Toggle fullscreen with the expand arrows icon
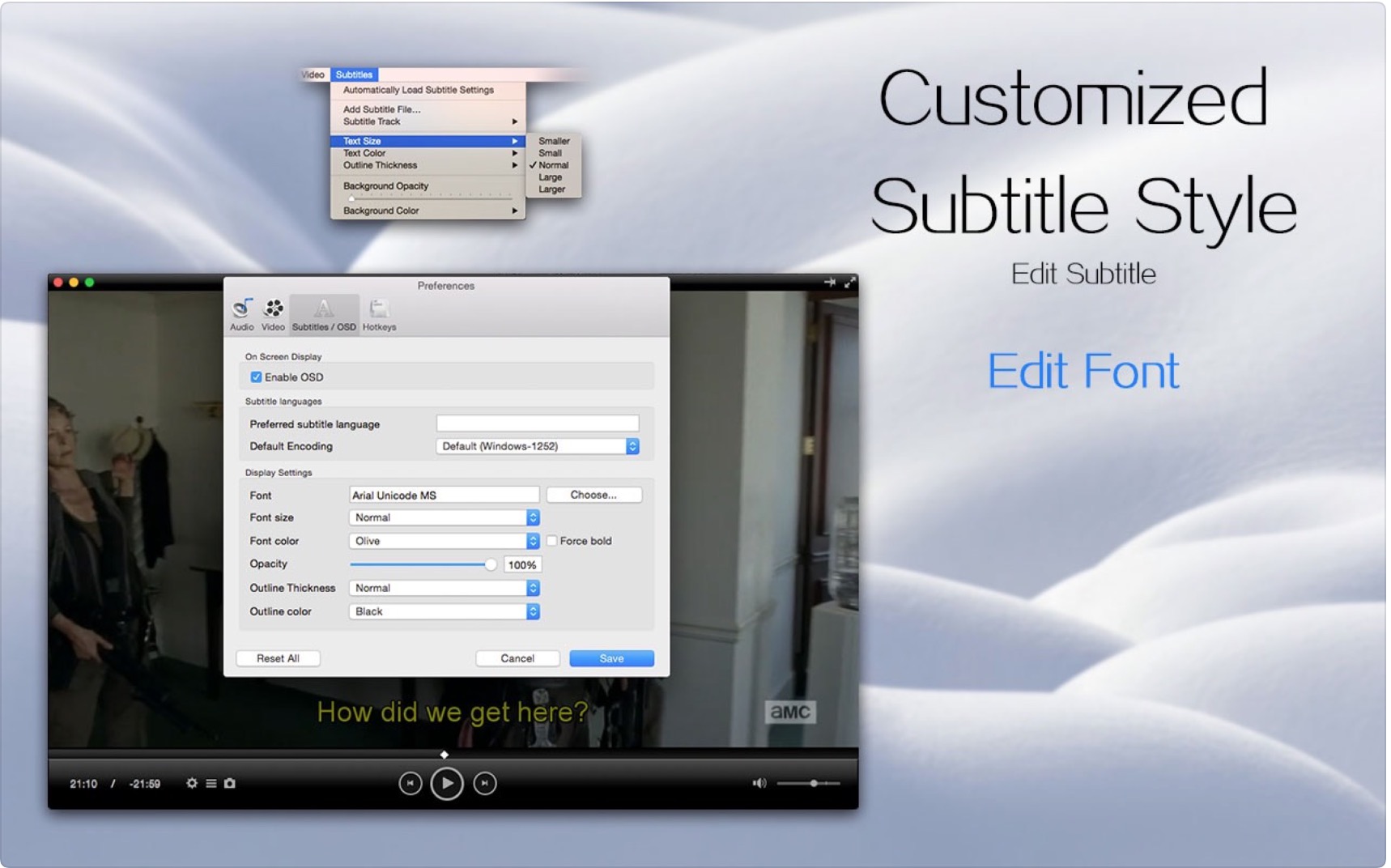The height and width of the screenshot is (868, 1391). point(849,283)
